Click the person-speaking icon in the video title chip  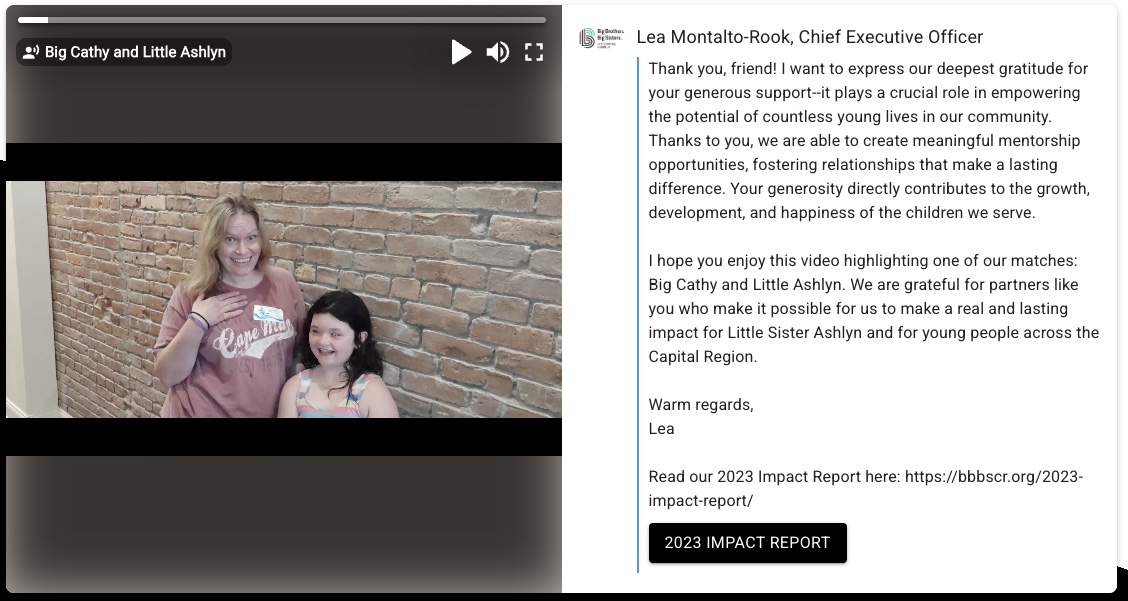pos(31,52)
